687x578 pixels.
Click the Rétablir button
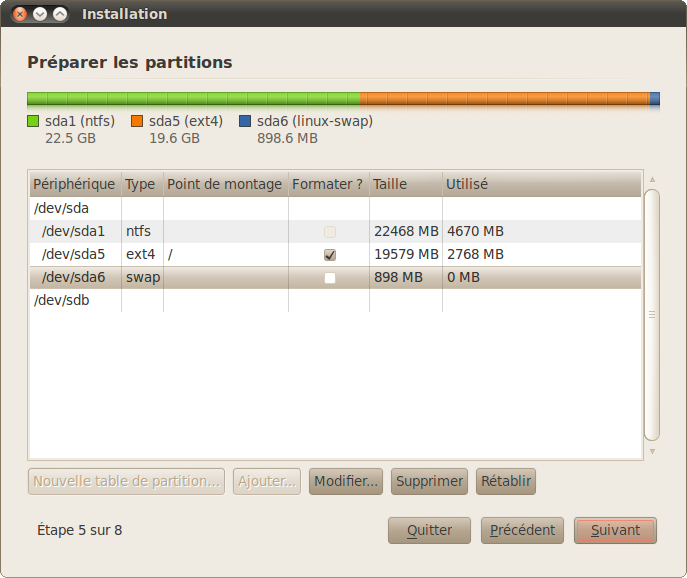[506, 481]
